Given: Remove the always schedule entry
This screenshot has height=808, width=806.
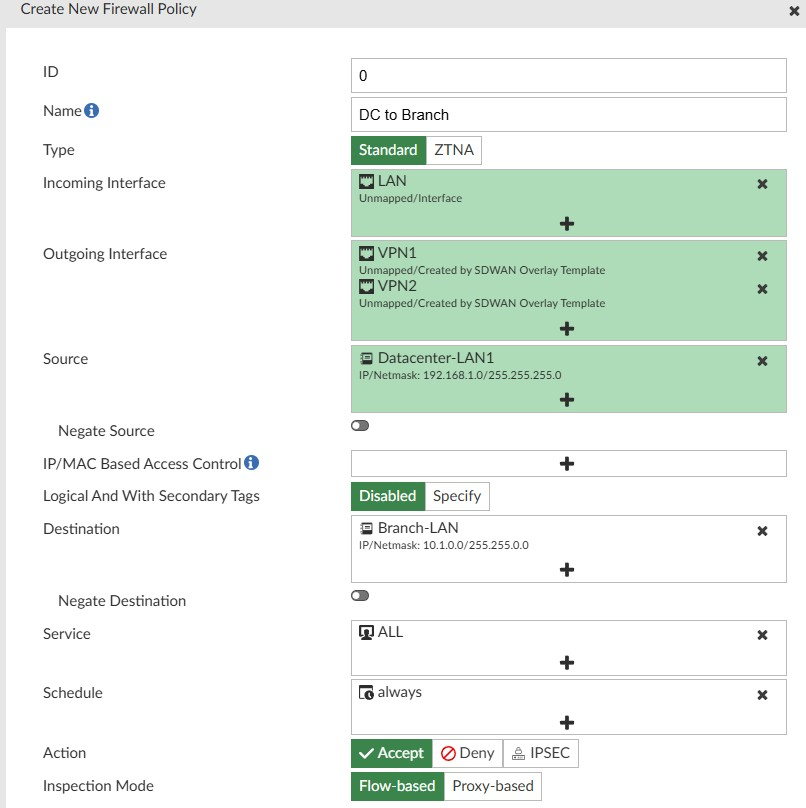Looking at the screenshot, I should 762,694.
